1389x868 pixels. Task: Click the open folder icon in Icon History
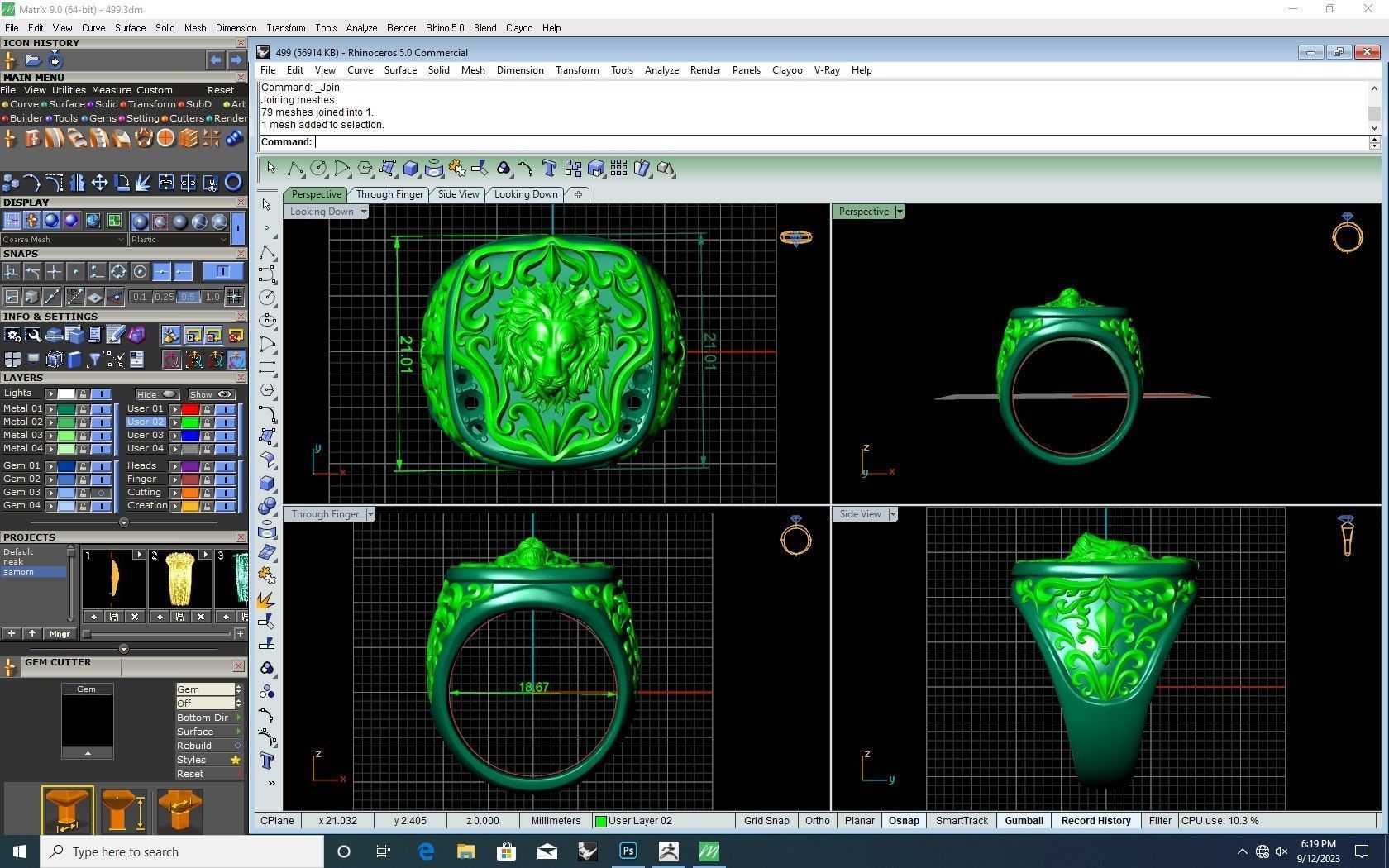pyautogui.click(x=33, y=60)
